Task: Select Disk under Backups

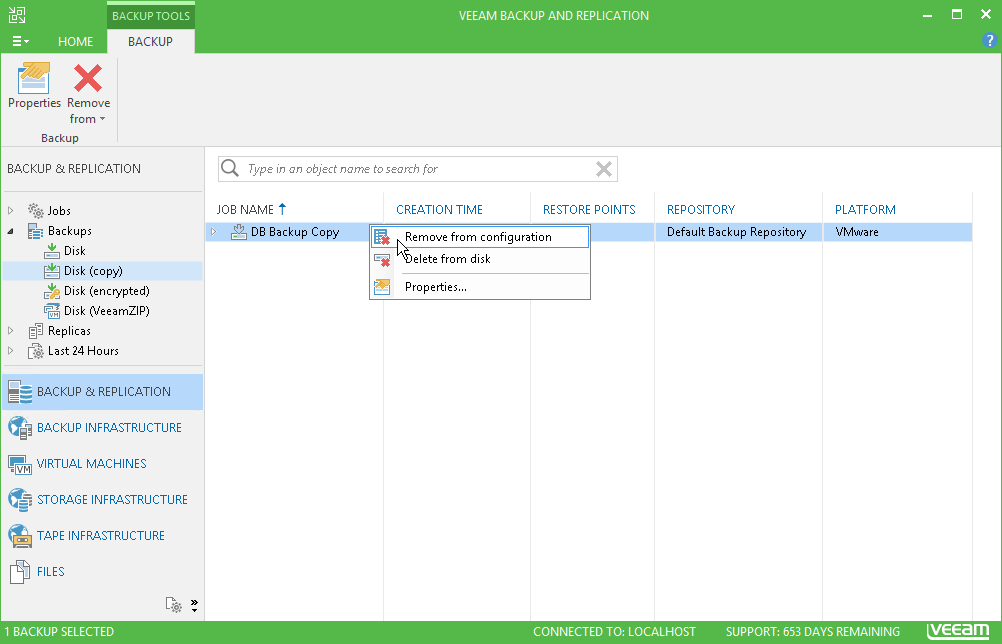Action: (x=74, y=250)
